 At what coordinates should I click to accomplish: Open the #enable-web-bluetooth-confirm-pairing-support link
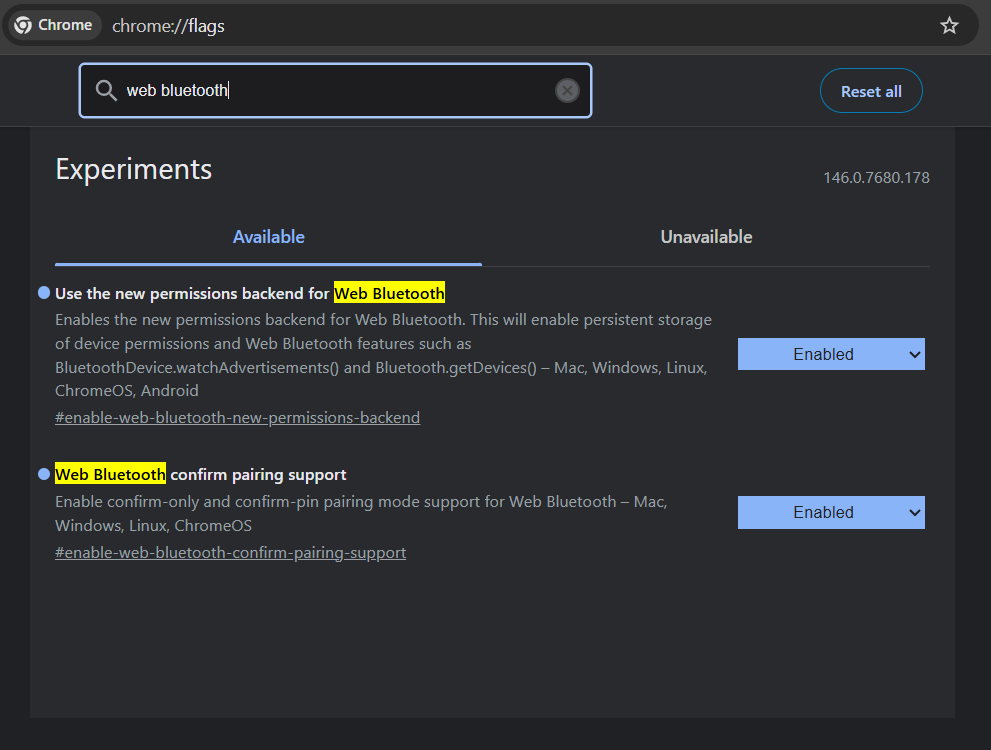[231, 553]
